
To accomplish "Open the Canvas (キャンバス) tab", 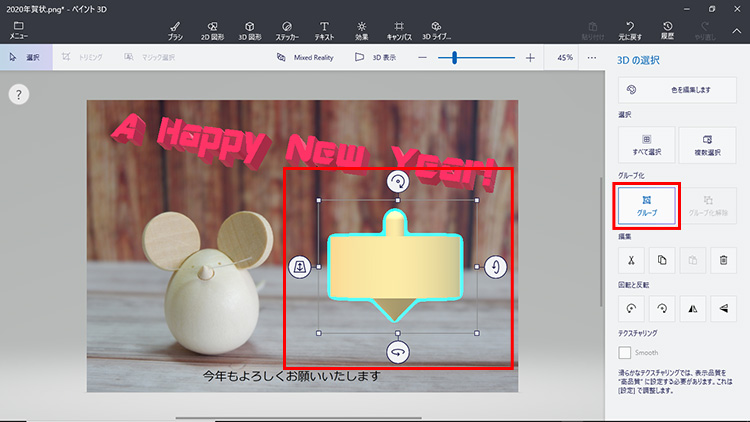I will pyautogui.click(x=399, y=29).
